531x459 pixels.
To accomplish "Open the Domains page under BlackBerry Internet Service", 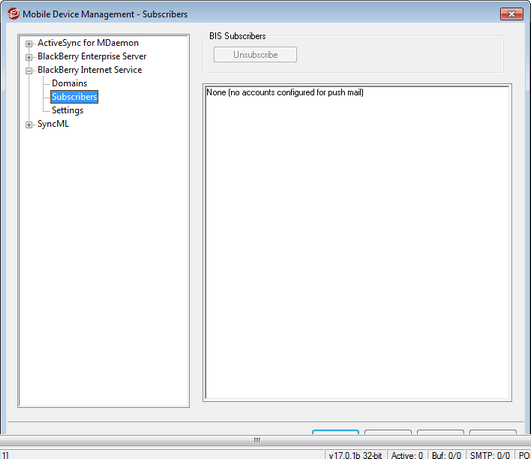I will pos(69,83).
